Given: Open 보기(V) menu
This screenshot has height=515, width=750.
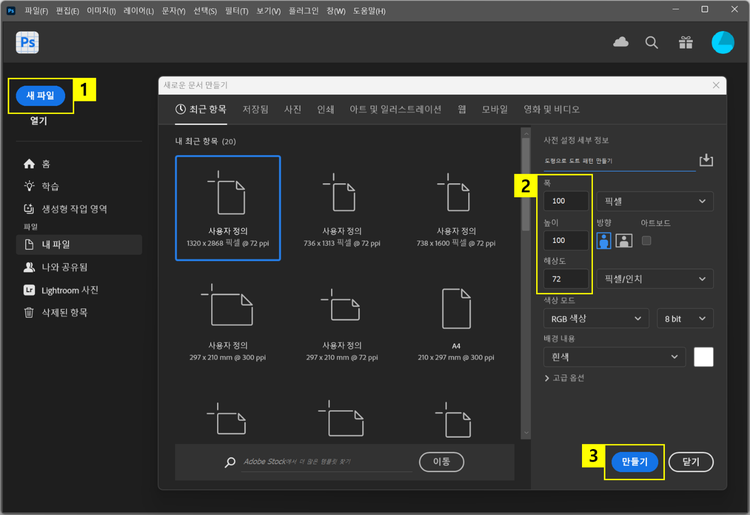Looking at the screenshot, I should [268, 11].
